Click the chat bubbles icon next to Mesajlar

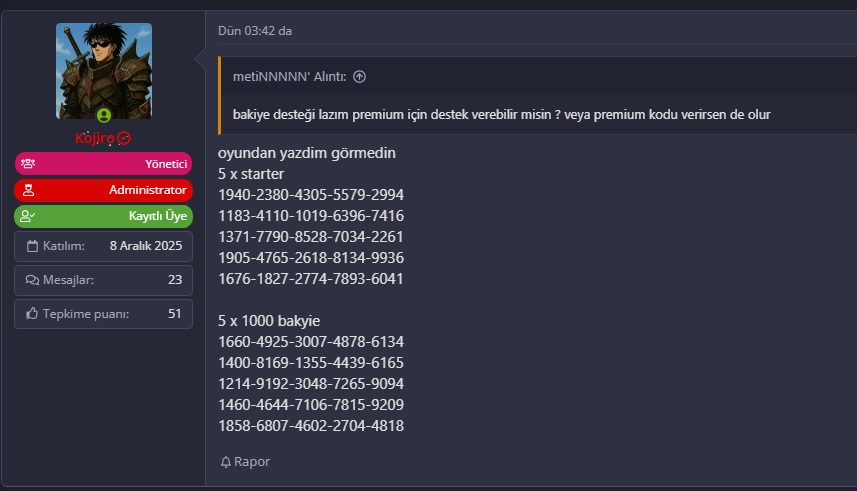[x=32, y=280]
